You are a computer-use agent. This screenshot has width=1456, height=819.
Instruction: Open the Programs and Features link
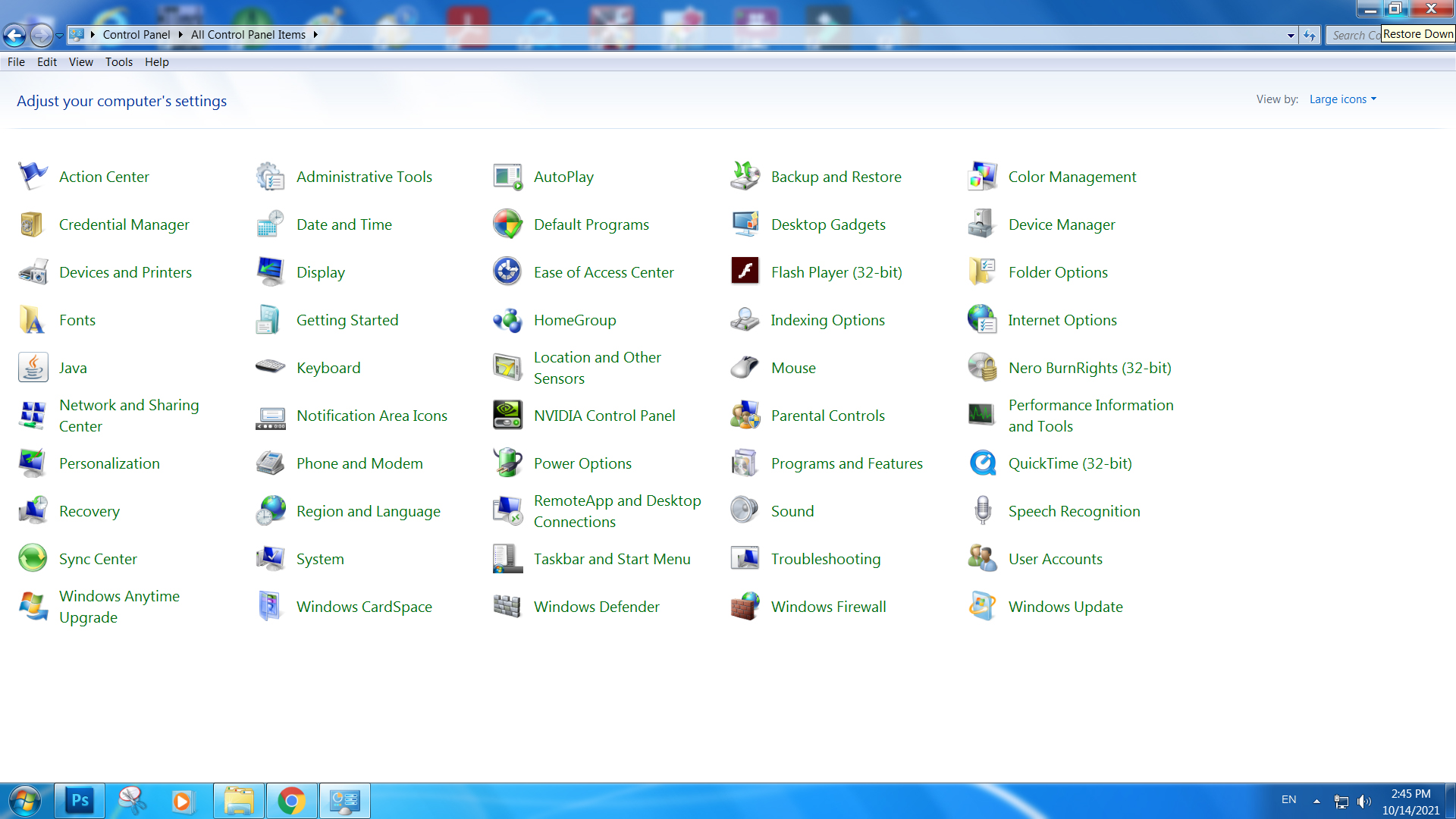(x=847, y=463)
